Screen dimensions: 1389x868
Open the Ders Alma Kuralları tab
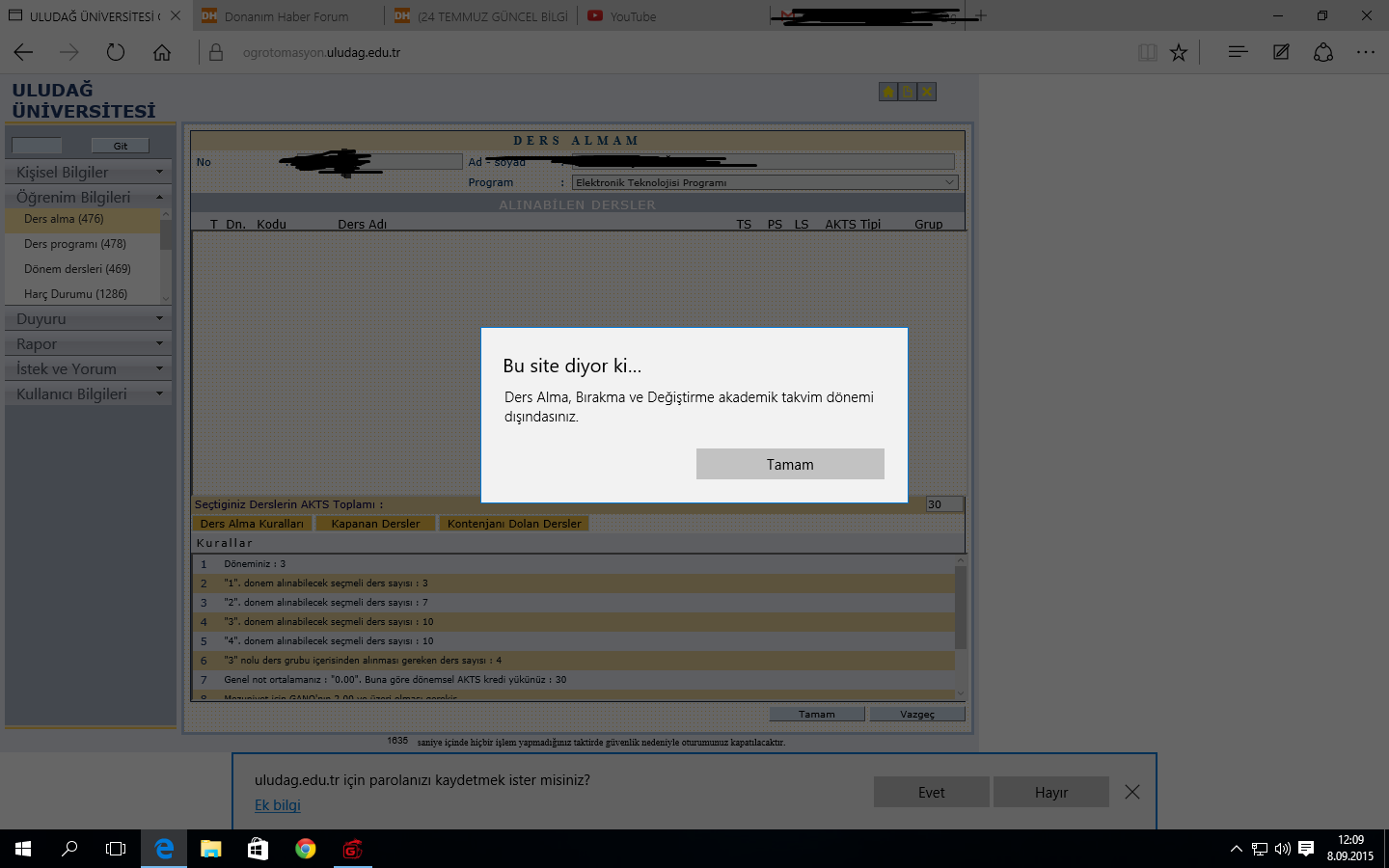point(252,524)
